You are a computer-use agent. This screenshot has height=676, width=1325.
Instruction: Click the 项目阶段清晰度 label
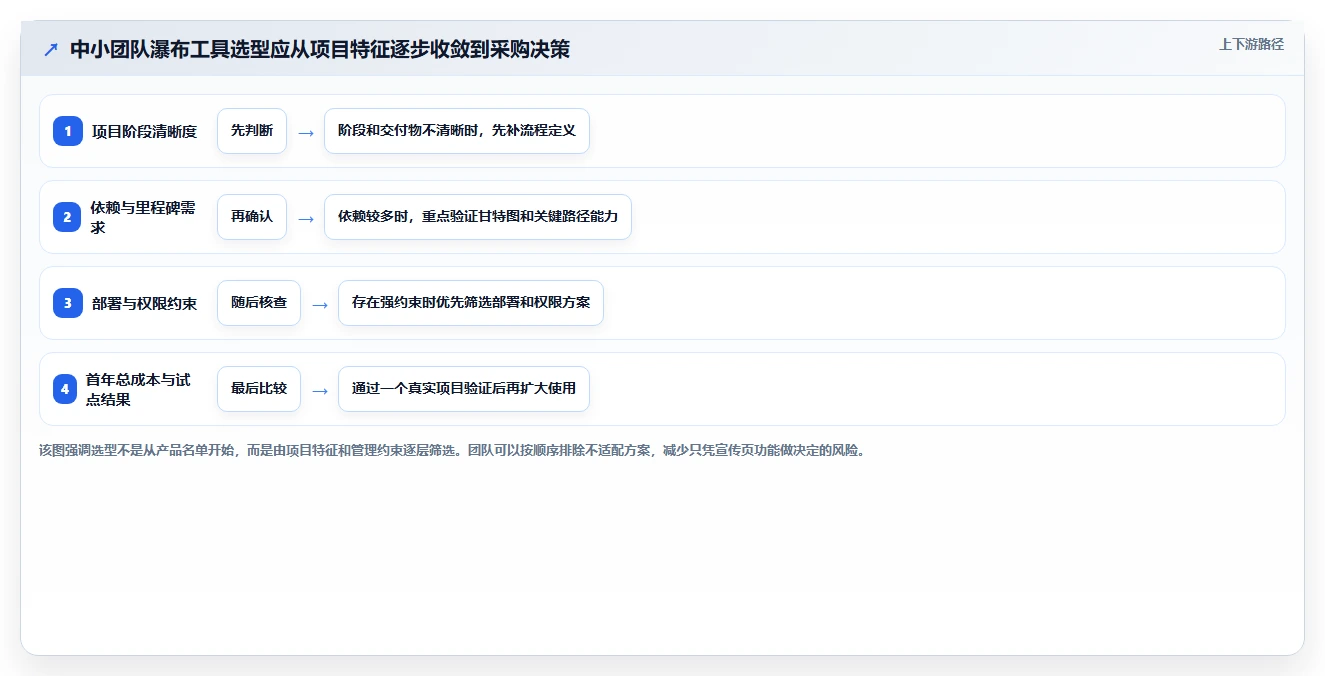click(144, 131)
